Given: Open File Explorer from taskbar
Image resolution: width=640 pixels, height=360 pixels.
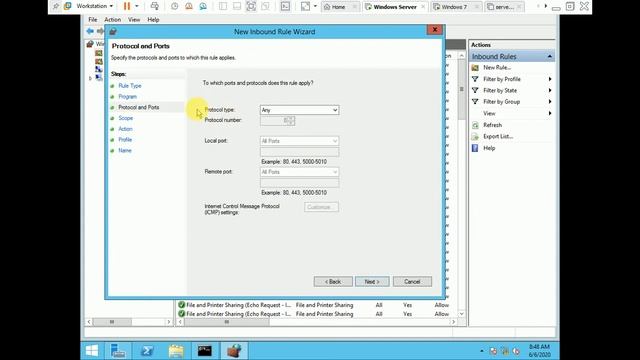Looking at the screenshot, I should [x=176, y=351].
